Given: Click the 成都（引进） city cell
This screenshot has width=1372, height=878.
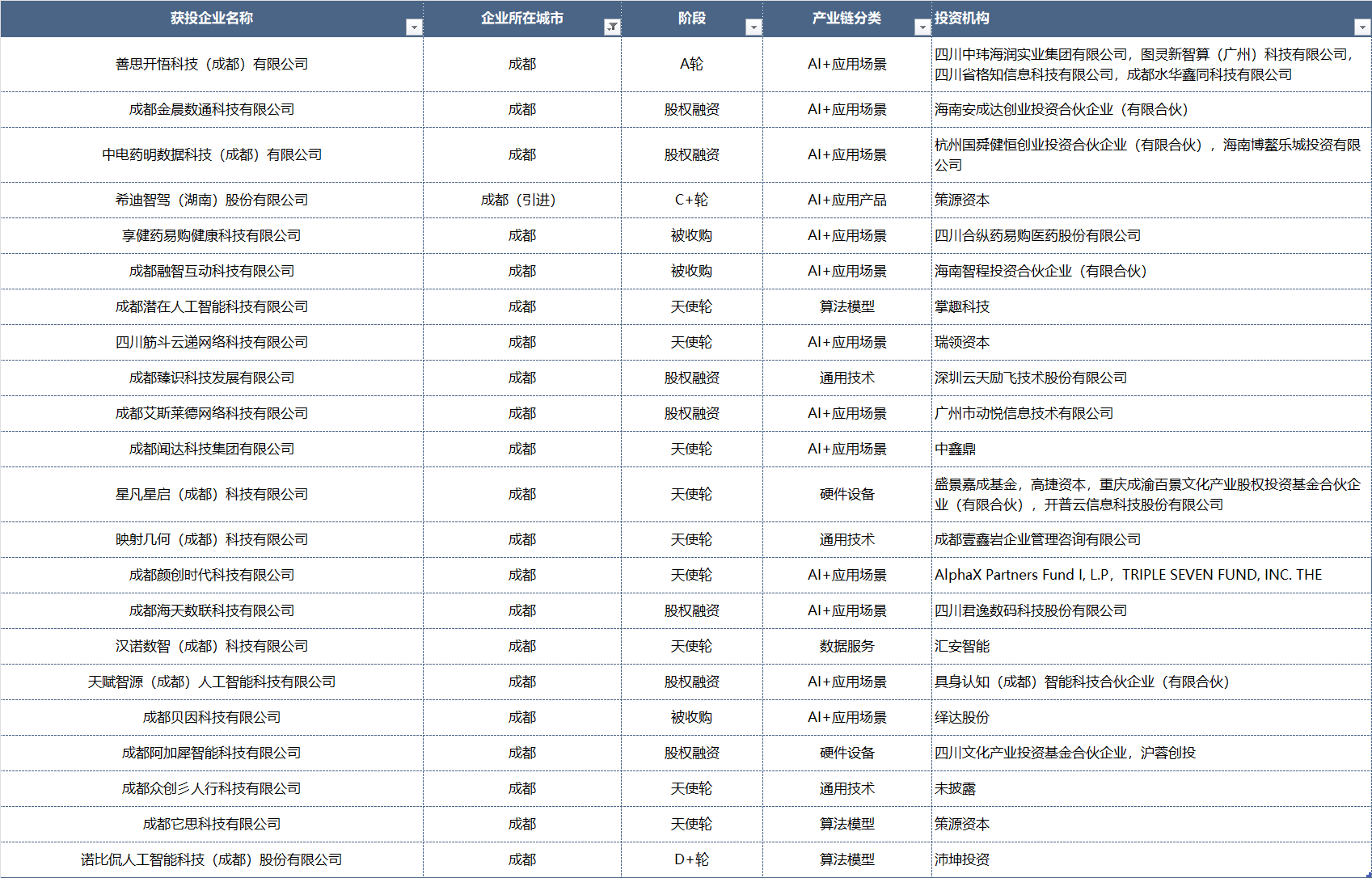Looking at the screenshot, I should (521, 200).
